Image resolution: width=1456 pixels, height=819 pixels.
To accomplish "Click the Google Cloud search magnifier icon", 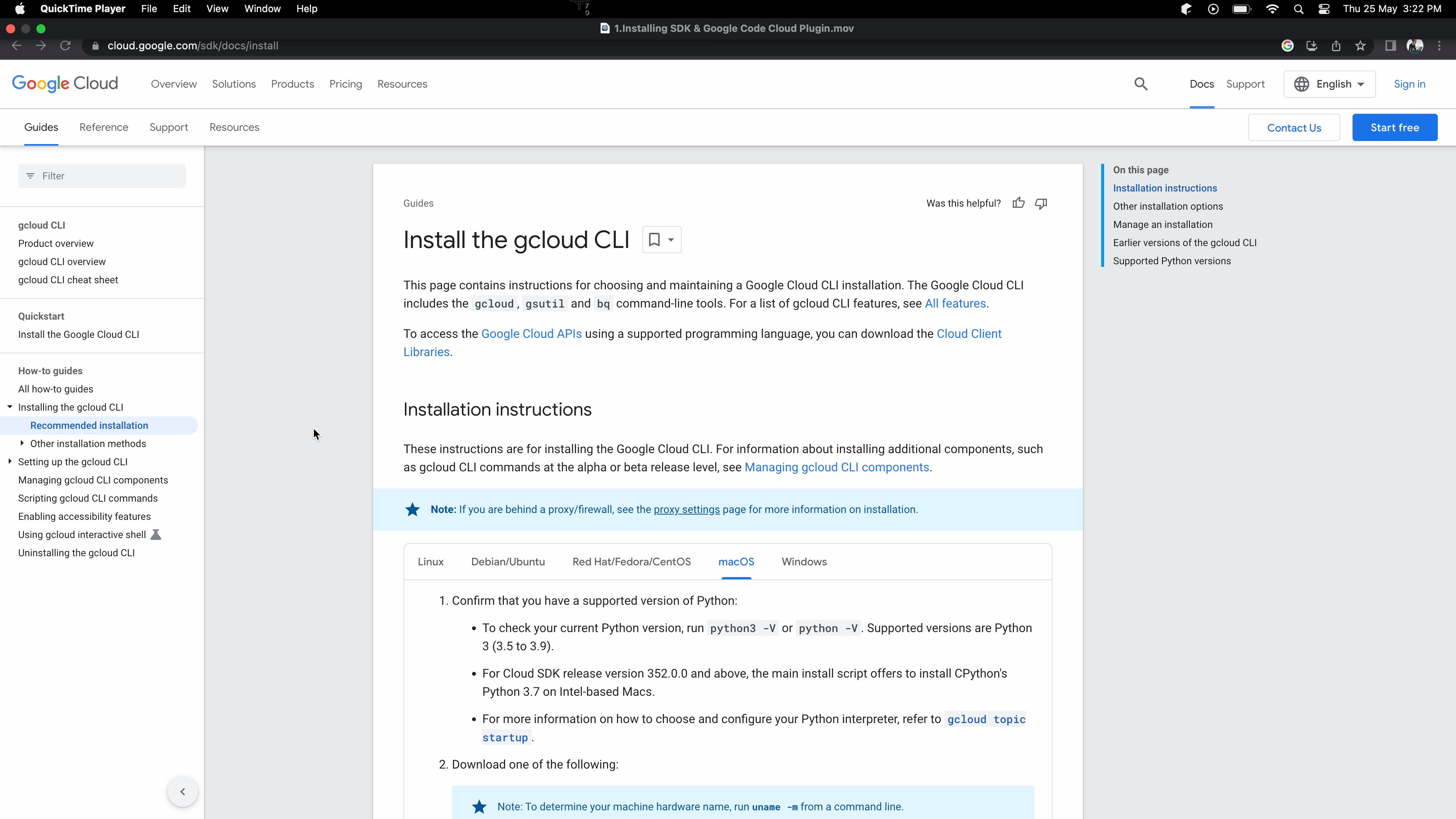I will 1141,84.
